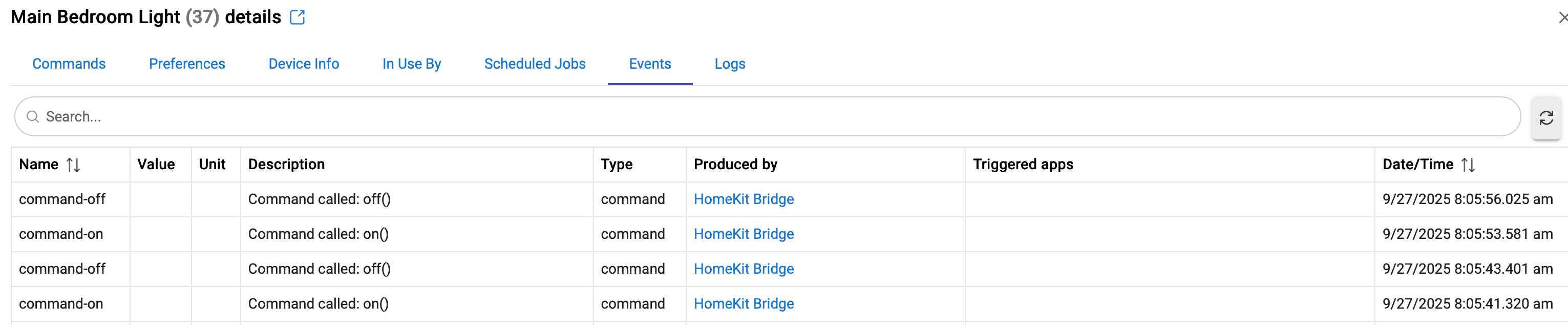Open HomeKit Bridge link in first row
The height and width of the screenshot is (325, 1568).
pyautogui.click(x=743, y=199)
